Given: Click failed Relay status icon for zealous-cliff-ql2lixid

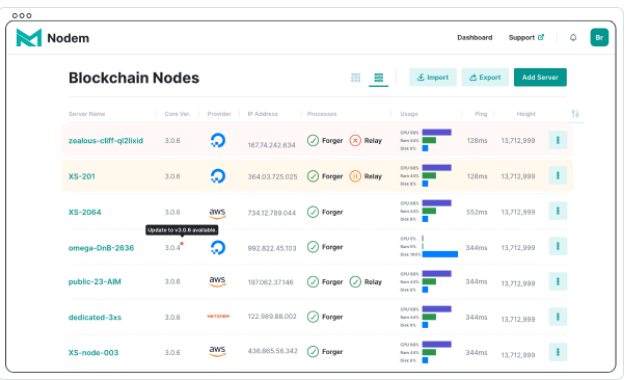Looking at the screenshot, I should click(355, 141).
